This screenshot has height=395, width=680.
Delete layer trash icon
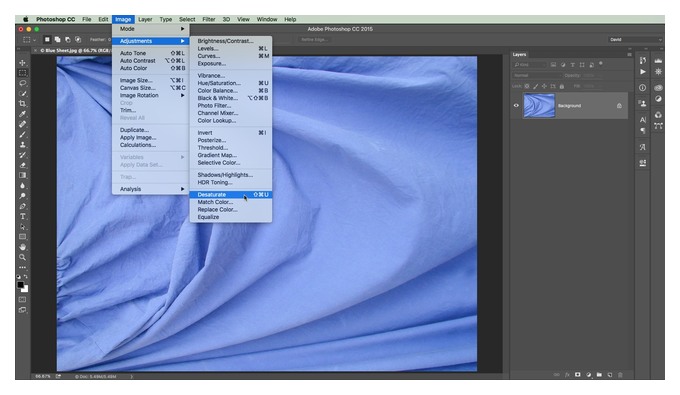click(x=620, y=375)
